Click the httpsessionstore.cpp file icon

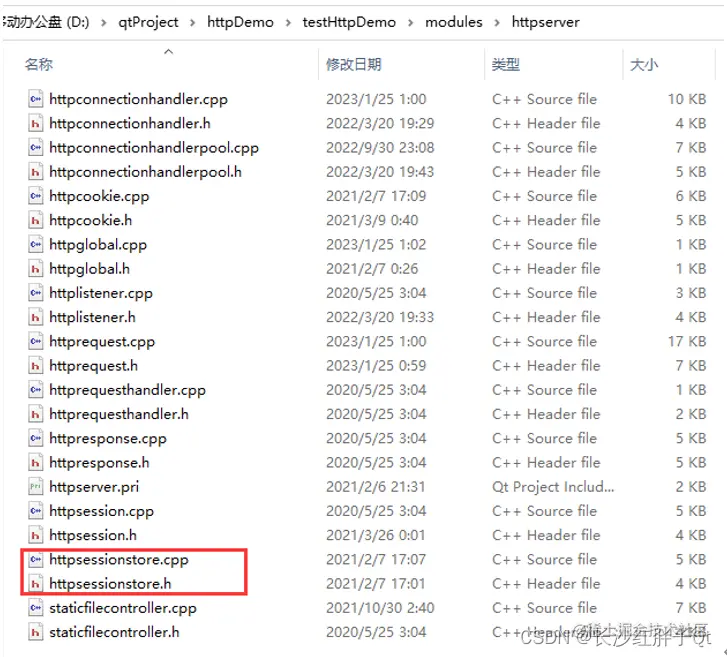[x=36, y=559]
